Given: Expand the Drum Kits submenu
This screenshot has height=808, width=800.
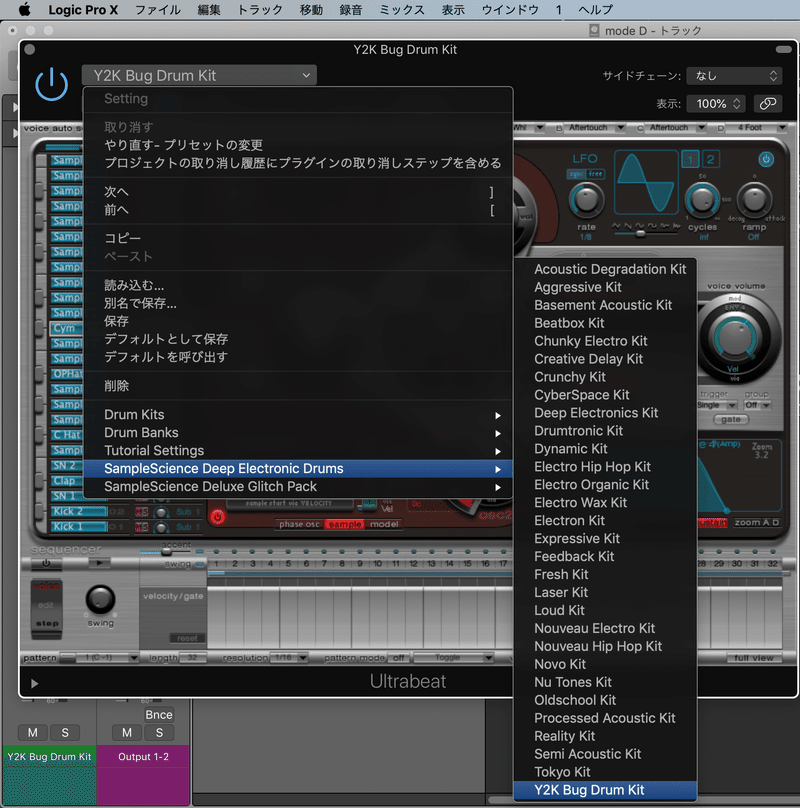Looking at the screenshot, I should tap(298, 415).
